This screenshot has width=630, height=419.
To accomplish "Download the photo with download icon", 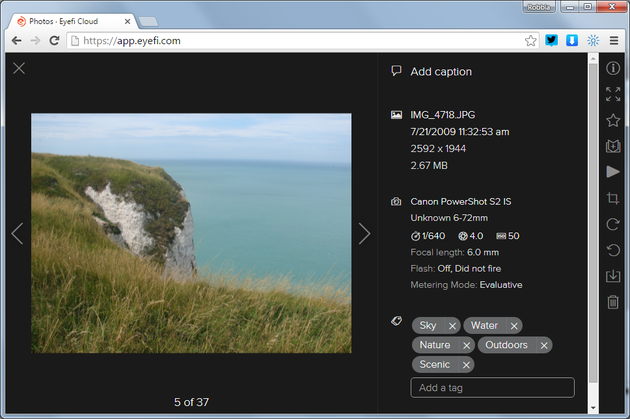I will tap(613, 276).
